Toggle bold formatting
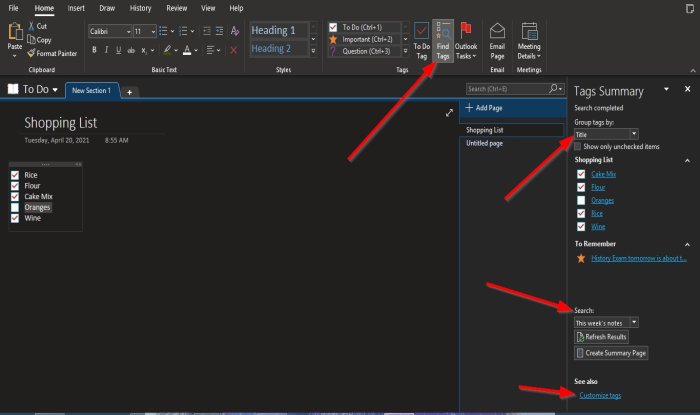700x415 pixels. (x=94, y=50)
